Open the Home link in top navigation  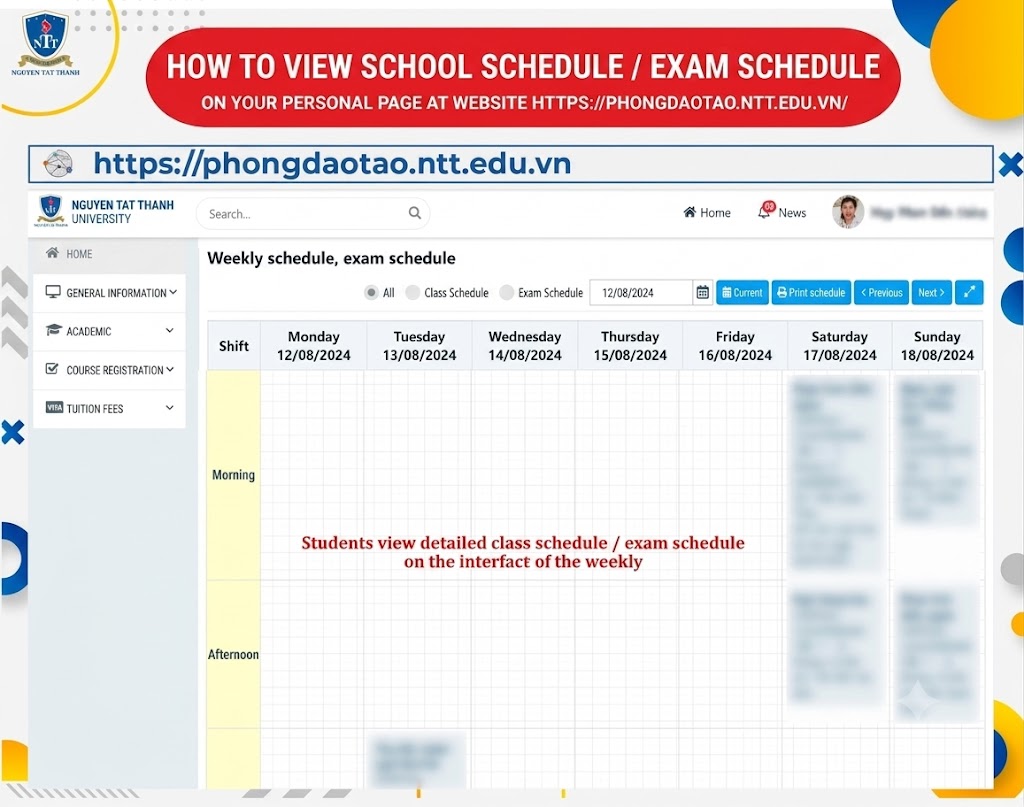[707, 213]
